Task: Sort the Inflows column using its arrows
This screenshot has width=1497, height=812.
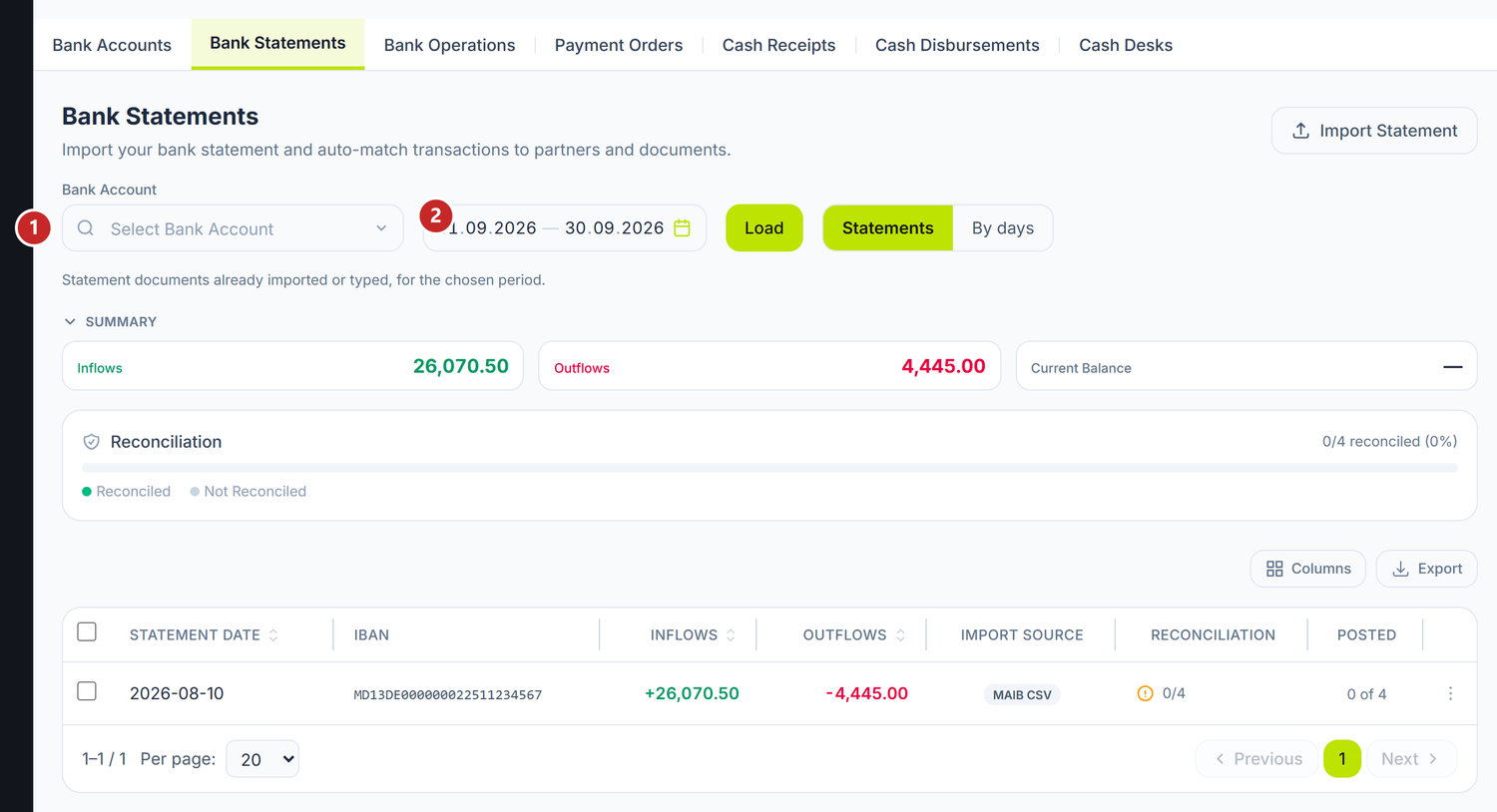Action: (x=731, y=635)
